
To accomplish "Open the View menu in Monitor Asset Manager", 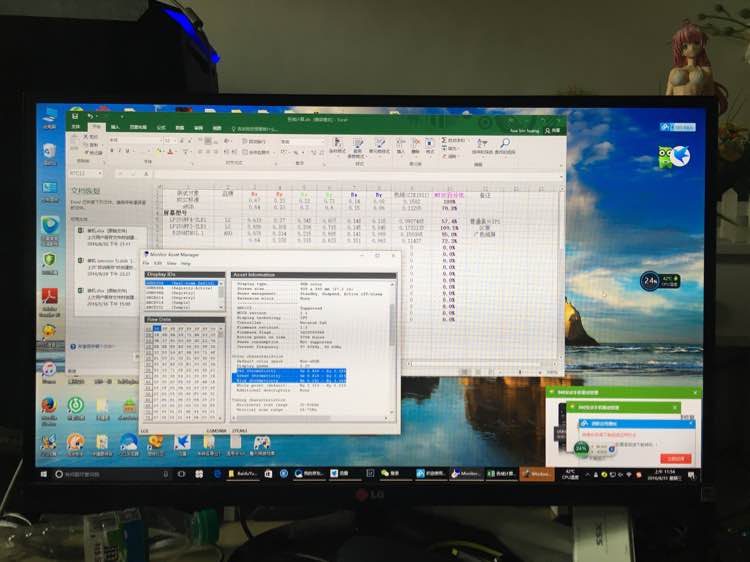I will click(171, 263).
